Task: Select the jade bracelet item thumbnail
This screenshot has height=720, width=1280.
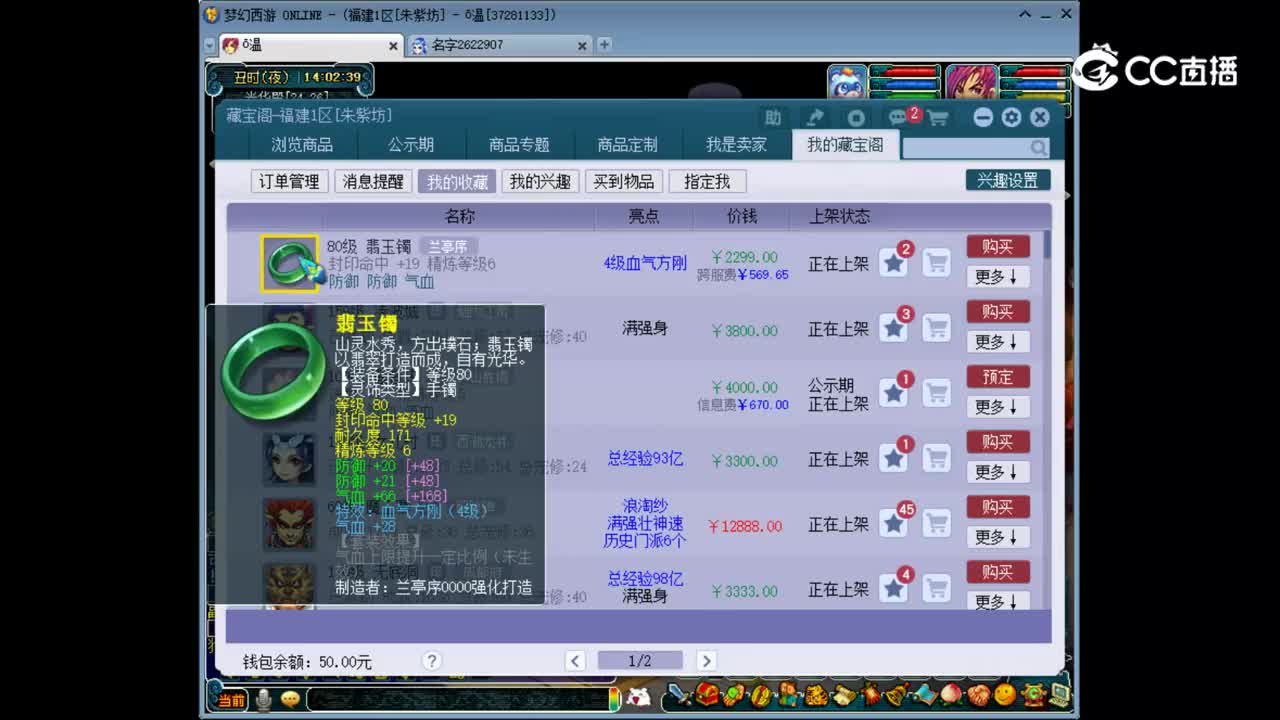Action: coord(290,264)
